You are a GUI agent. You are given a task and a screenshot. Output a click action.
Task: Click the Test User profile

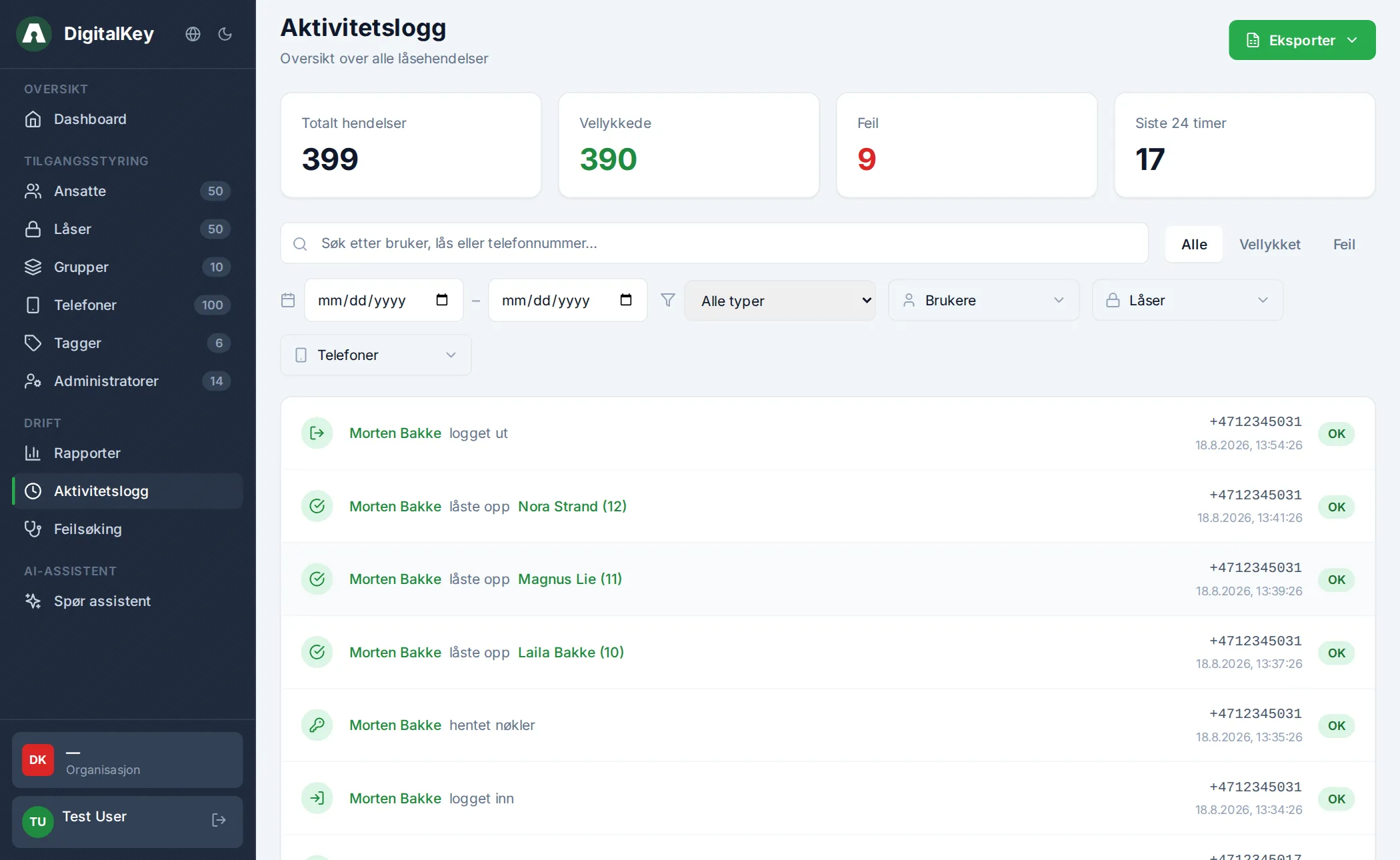127,822
